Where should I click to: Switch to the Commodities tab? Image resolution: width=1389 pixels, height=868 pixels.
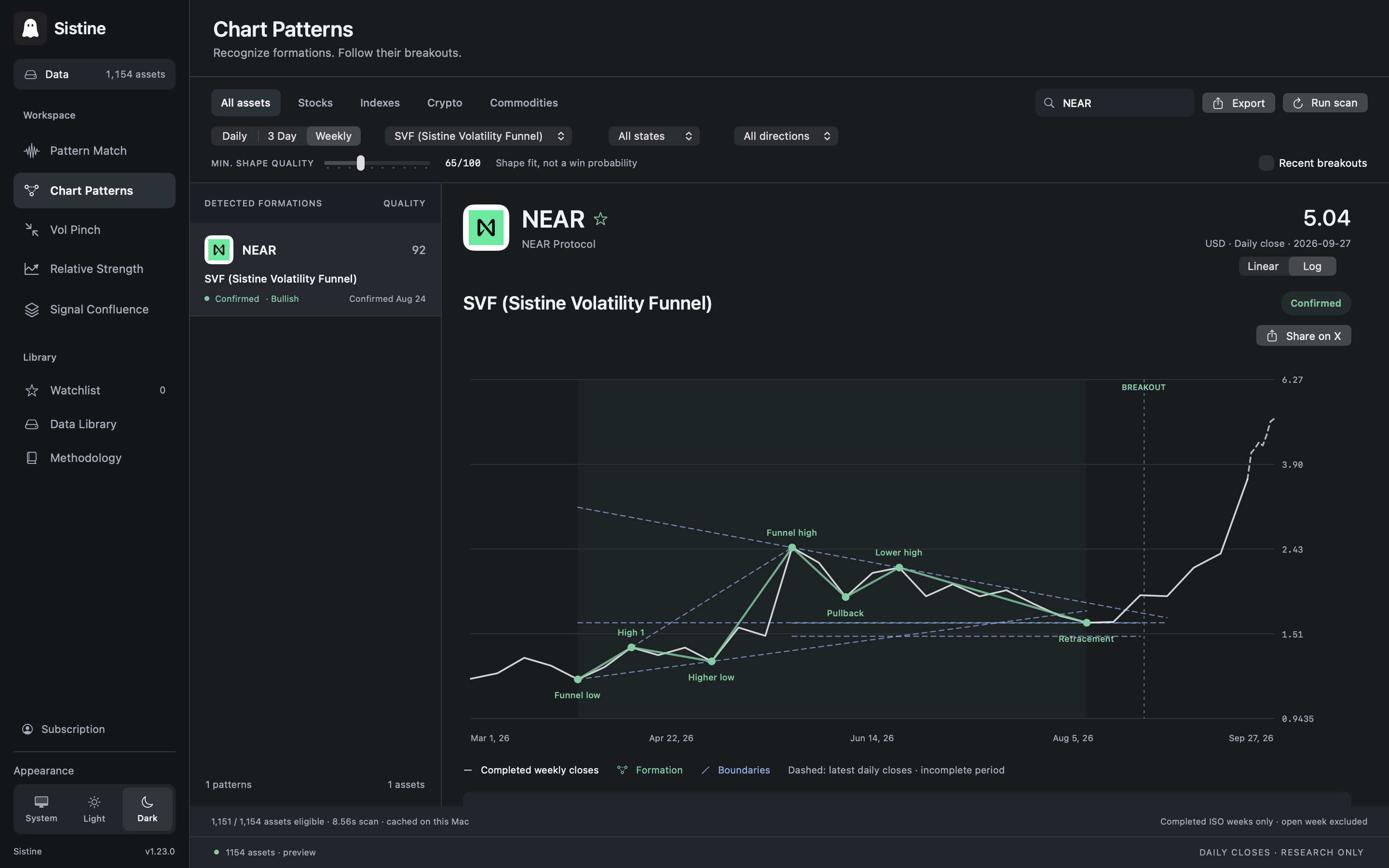click(x=524, y=103)
